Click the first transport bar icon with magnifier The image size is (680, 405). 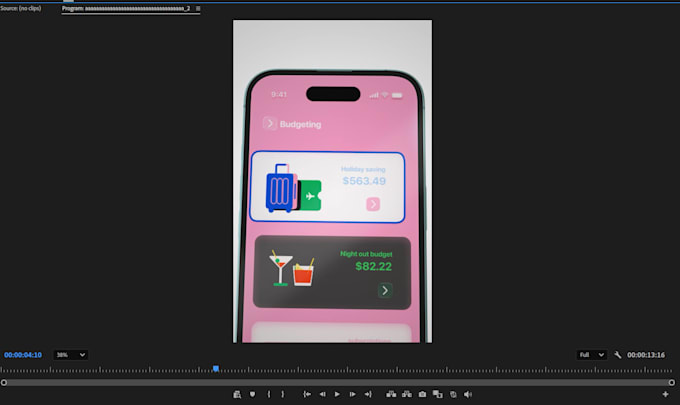coord(237,394)
